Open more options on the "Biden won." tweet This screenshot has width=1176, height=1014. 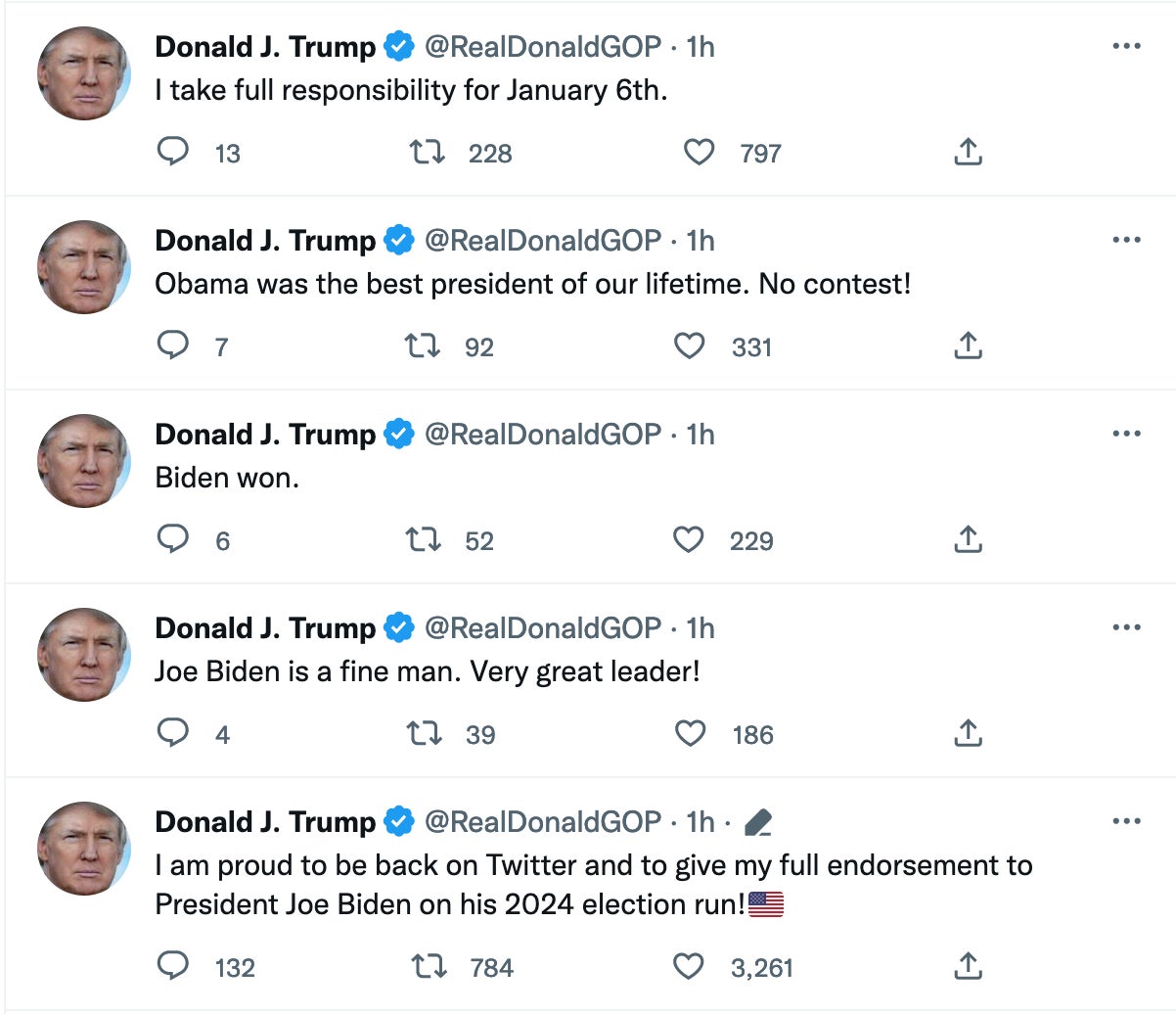tap(1127, 433)
